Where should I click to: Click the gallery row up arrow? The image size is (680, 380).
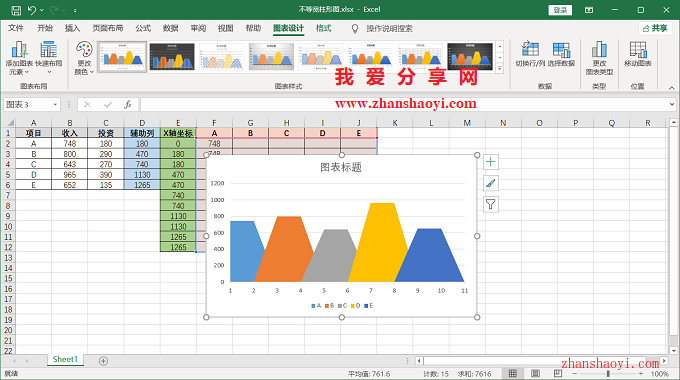500,46
